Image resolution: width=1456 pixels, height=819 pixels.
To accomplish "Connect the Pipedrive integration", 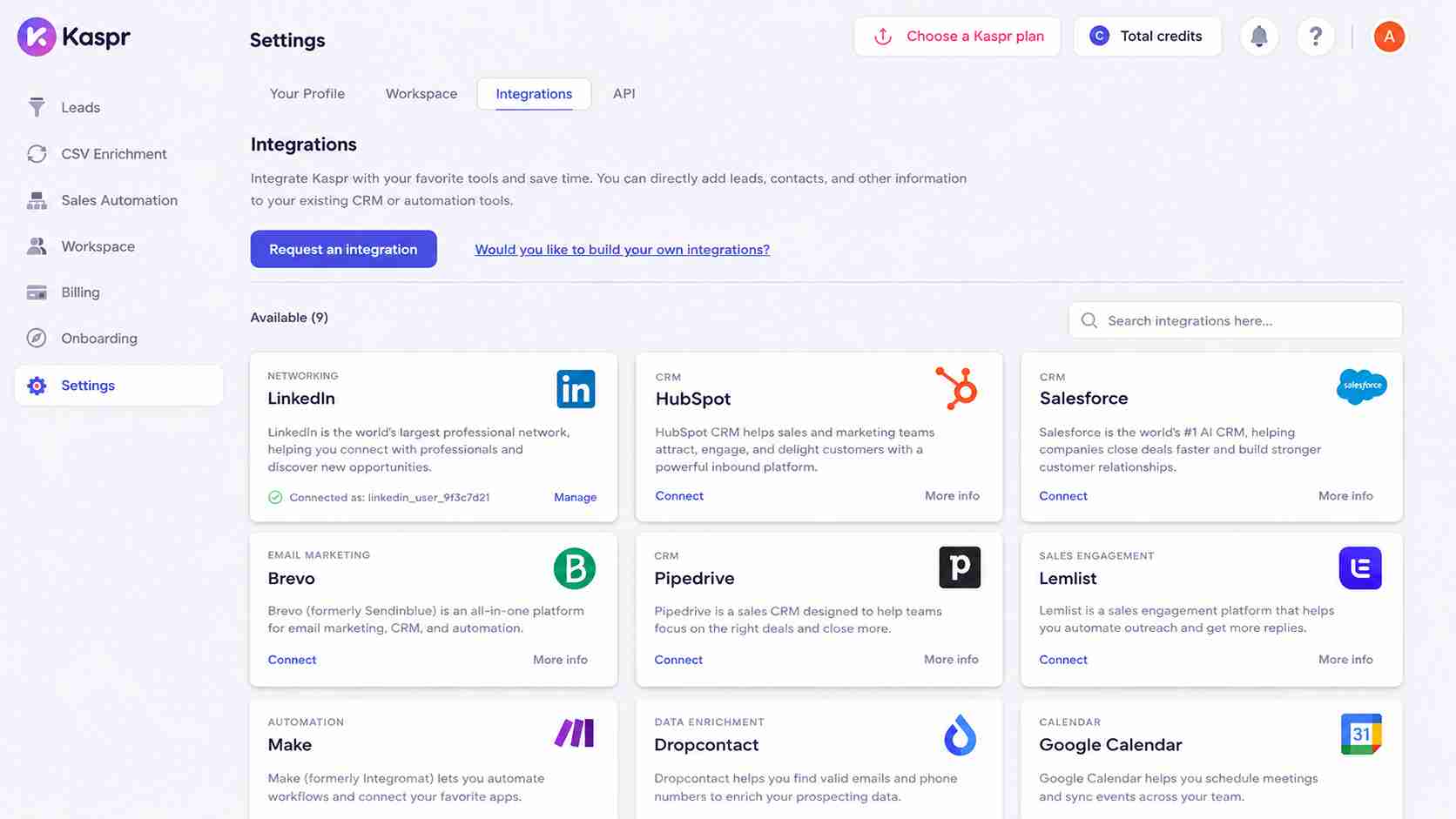I will pos(678,660).
